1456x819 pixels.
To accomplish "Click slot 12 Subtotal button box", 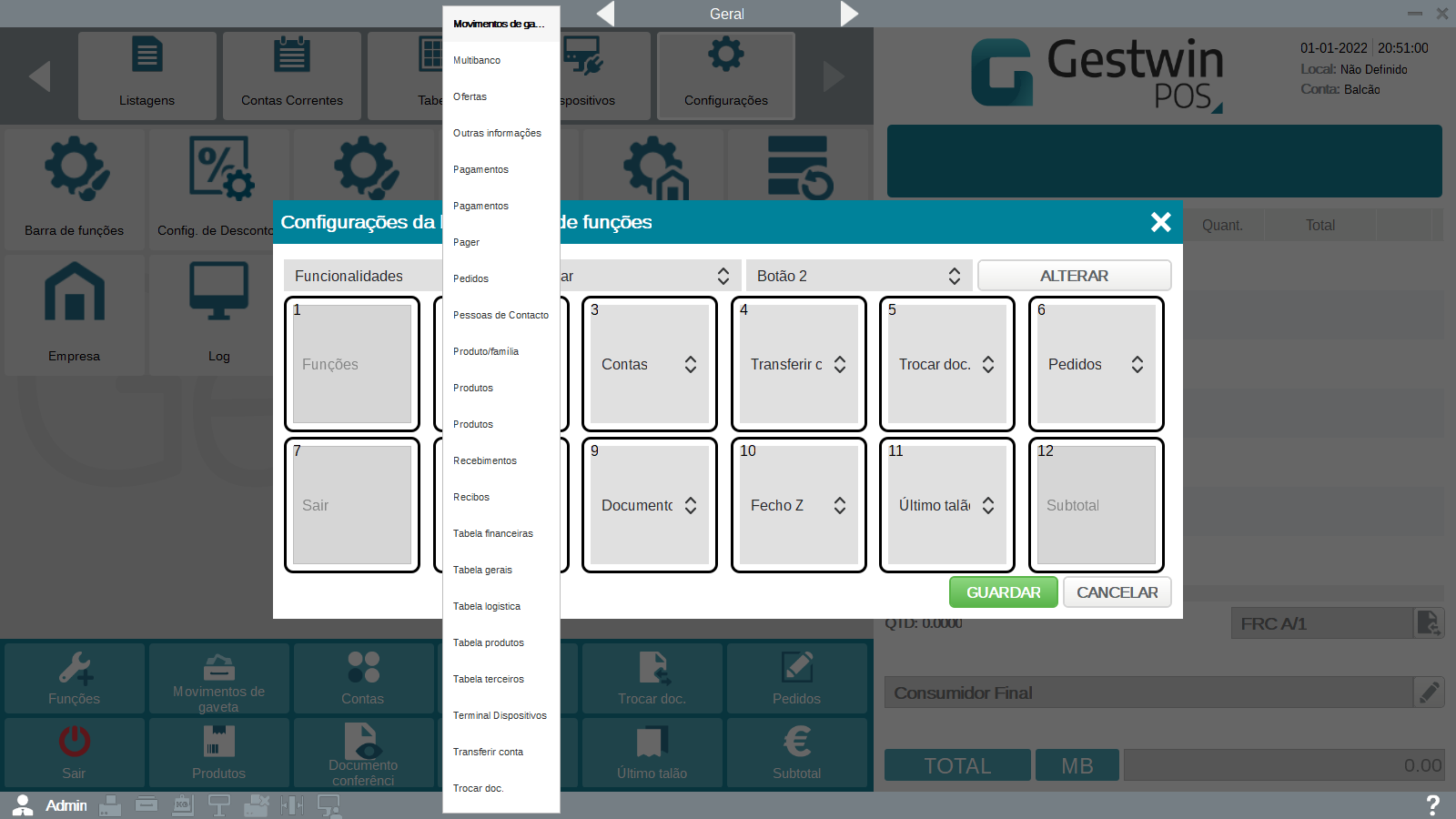I will 1097,505.
